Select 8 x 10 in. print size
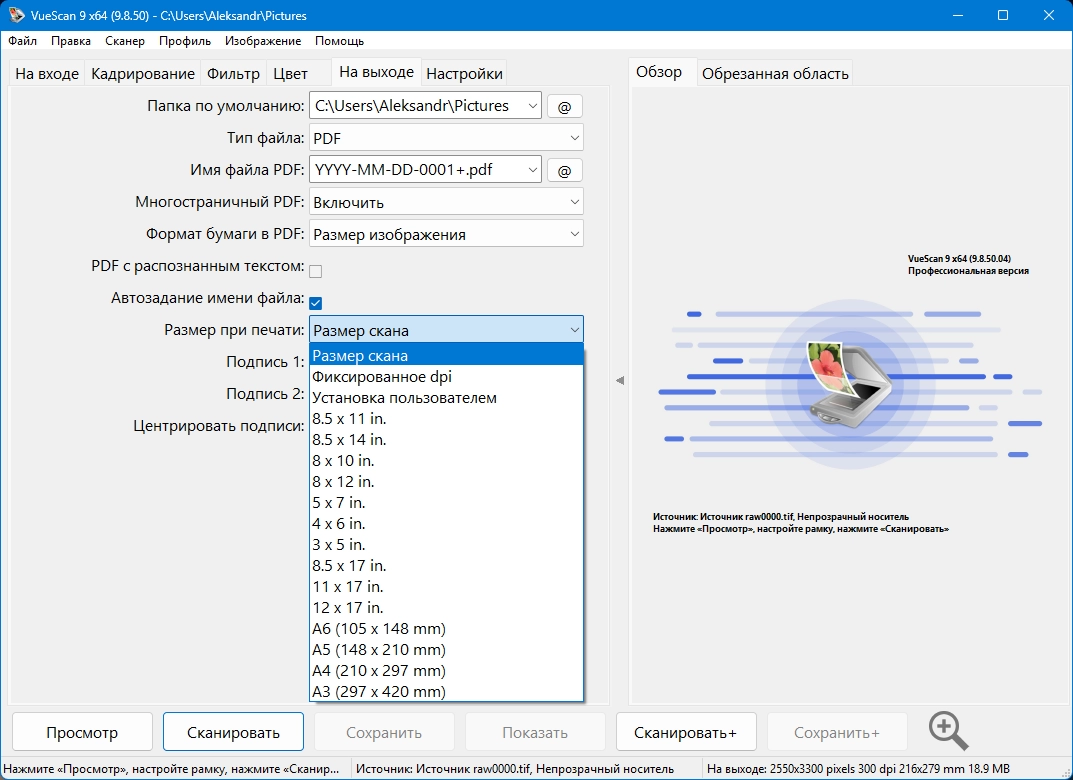 (446, 461)
